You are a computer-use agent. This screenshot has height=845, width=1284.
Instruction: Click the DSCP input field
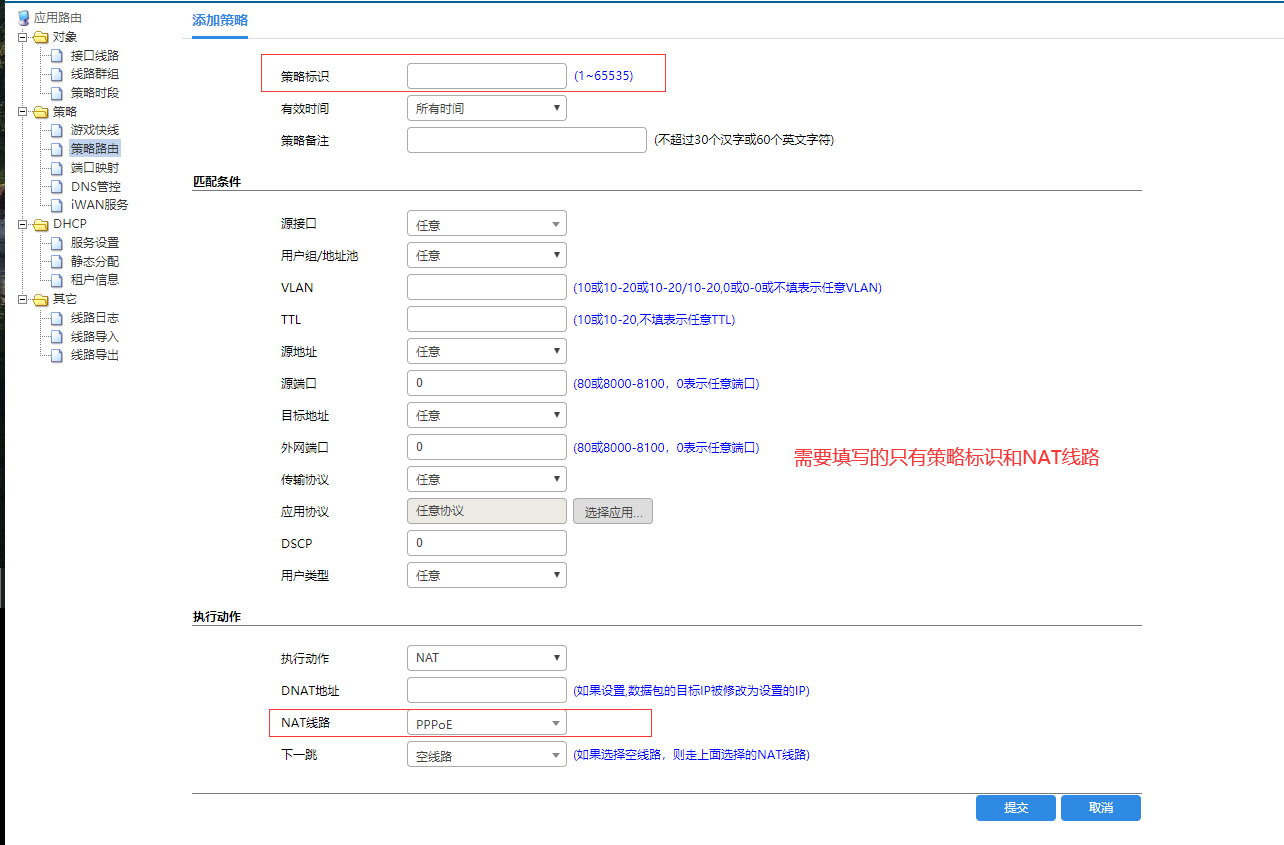[487, 544]
